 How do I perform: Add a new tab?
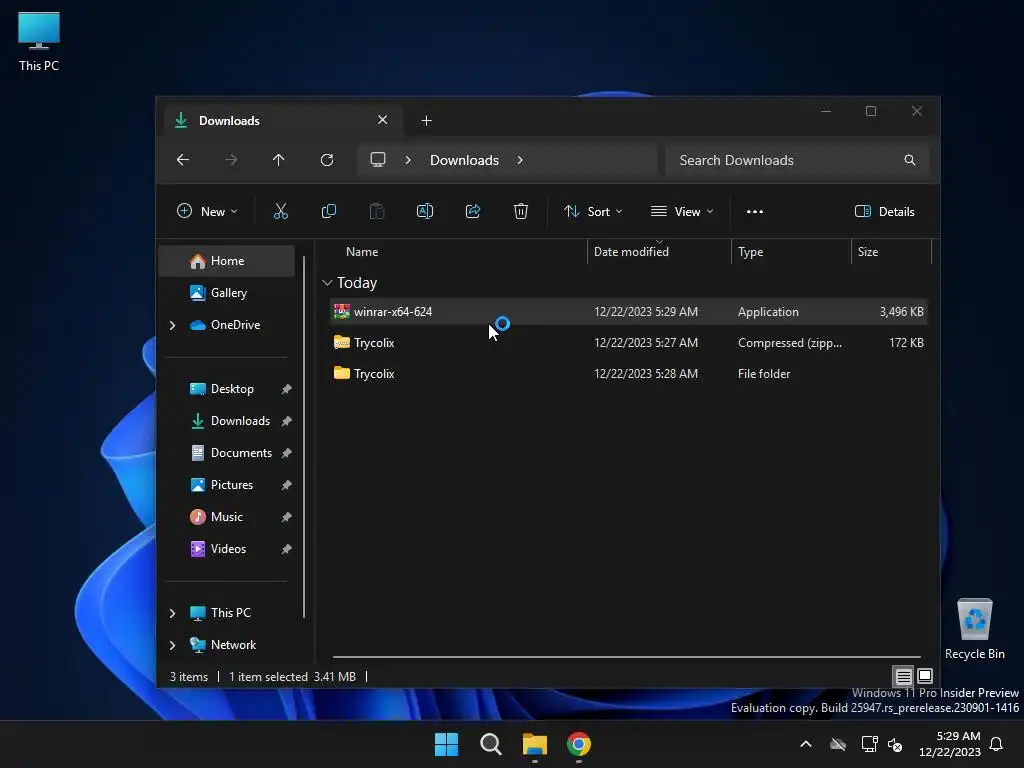(x=426, y=120)
